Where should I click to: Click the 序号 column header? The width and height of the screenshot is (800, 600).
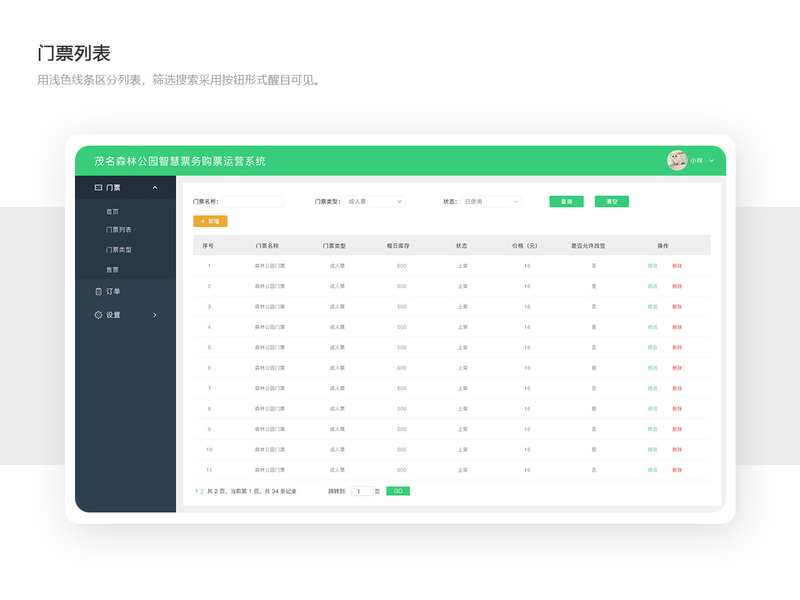click(208, 245)
